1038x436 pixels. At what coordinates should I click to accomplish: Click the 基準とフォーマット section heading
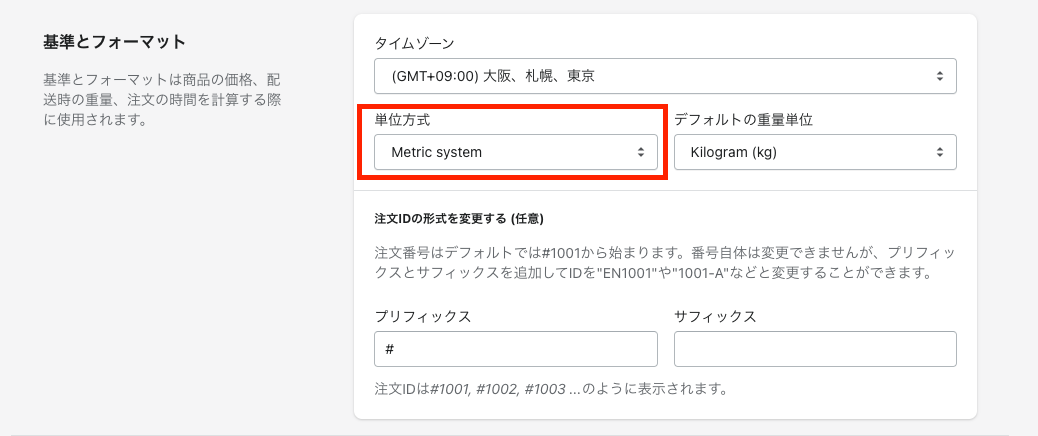click(115, 42)
